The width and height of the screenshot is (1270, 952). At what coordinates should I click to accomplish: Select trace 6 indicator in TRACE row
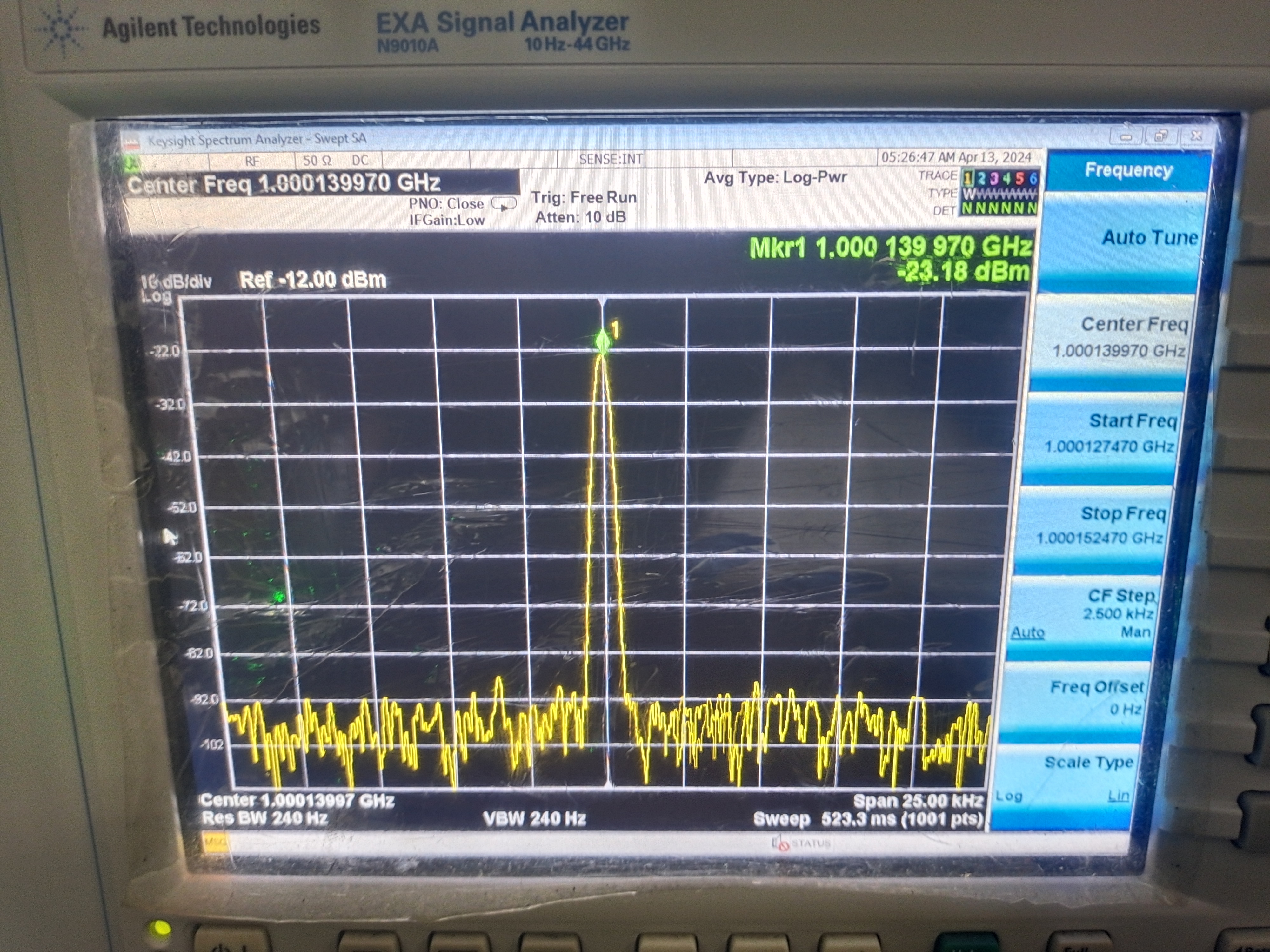(1033, 178)
